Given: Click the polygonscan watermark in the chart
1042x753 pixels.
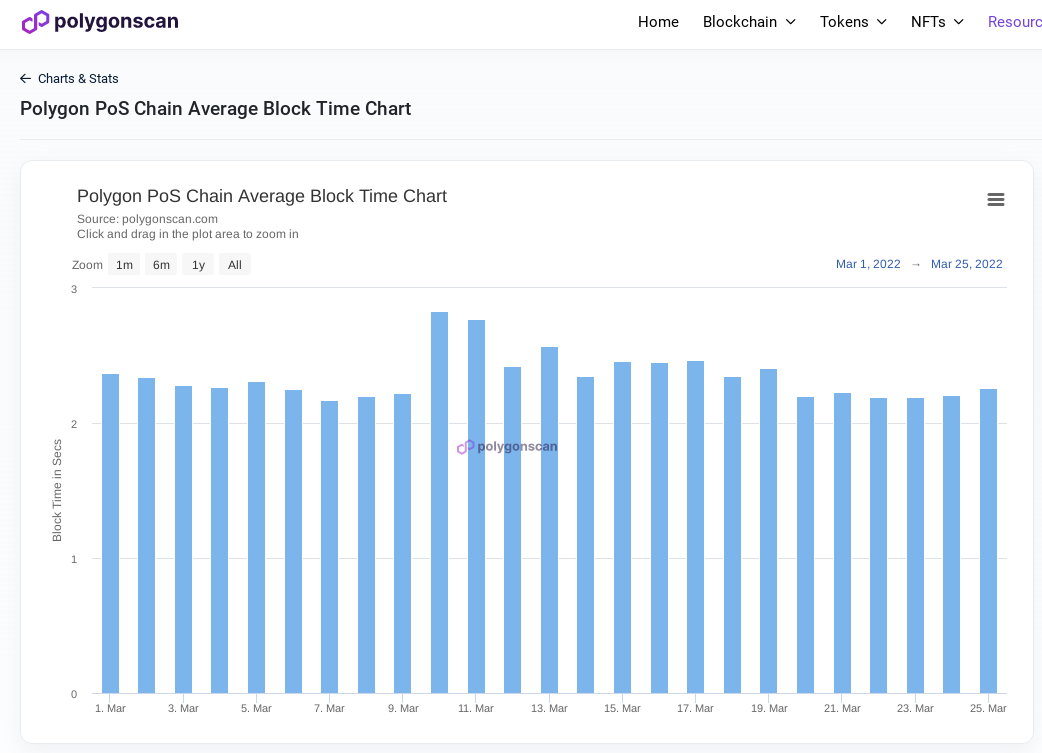Looking at the screenshot, I should coord(507,447).
